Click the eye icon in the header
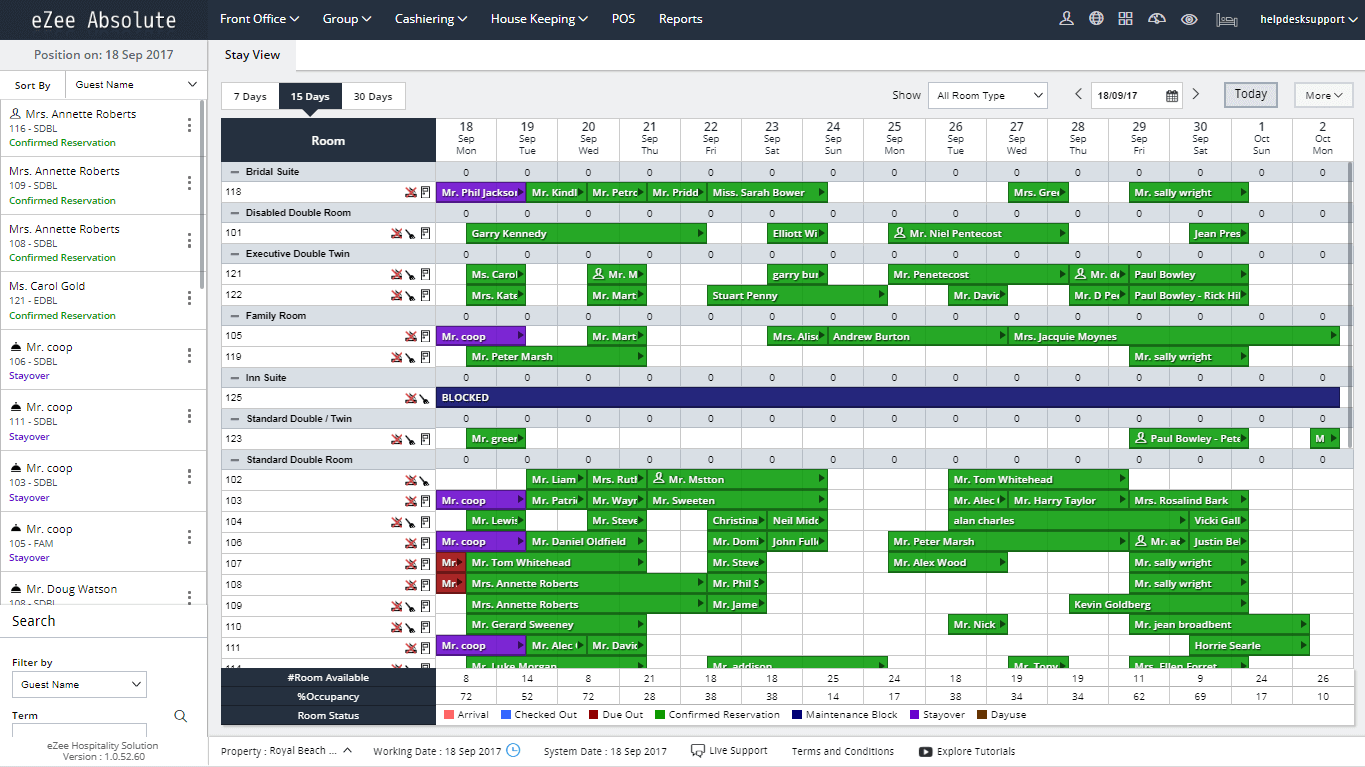The image size is (1365, 767). [x=1189, y=18]
